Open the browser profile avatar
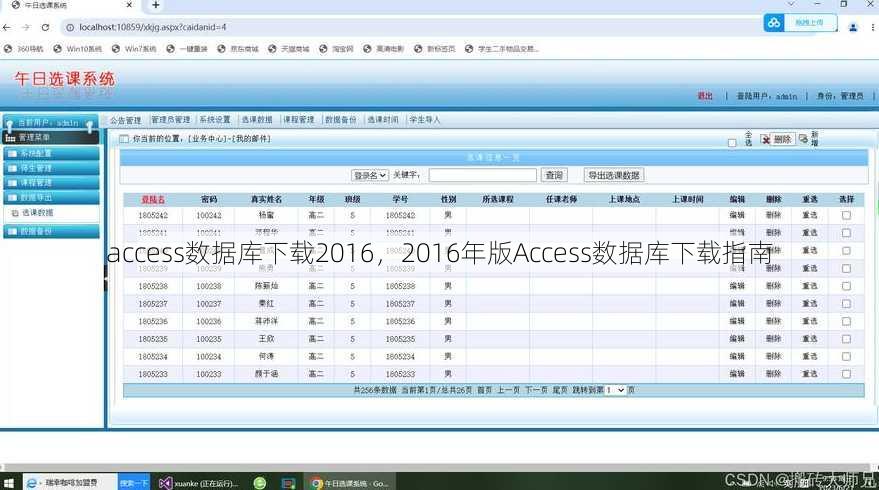The image size is (879, 490). pyautogui.click(x=853, y=27)
